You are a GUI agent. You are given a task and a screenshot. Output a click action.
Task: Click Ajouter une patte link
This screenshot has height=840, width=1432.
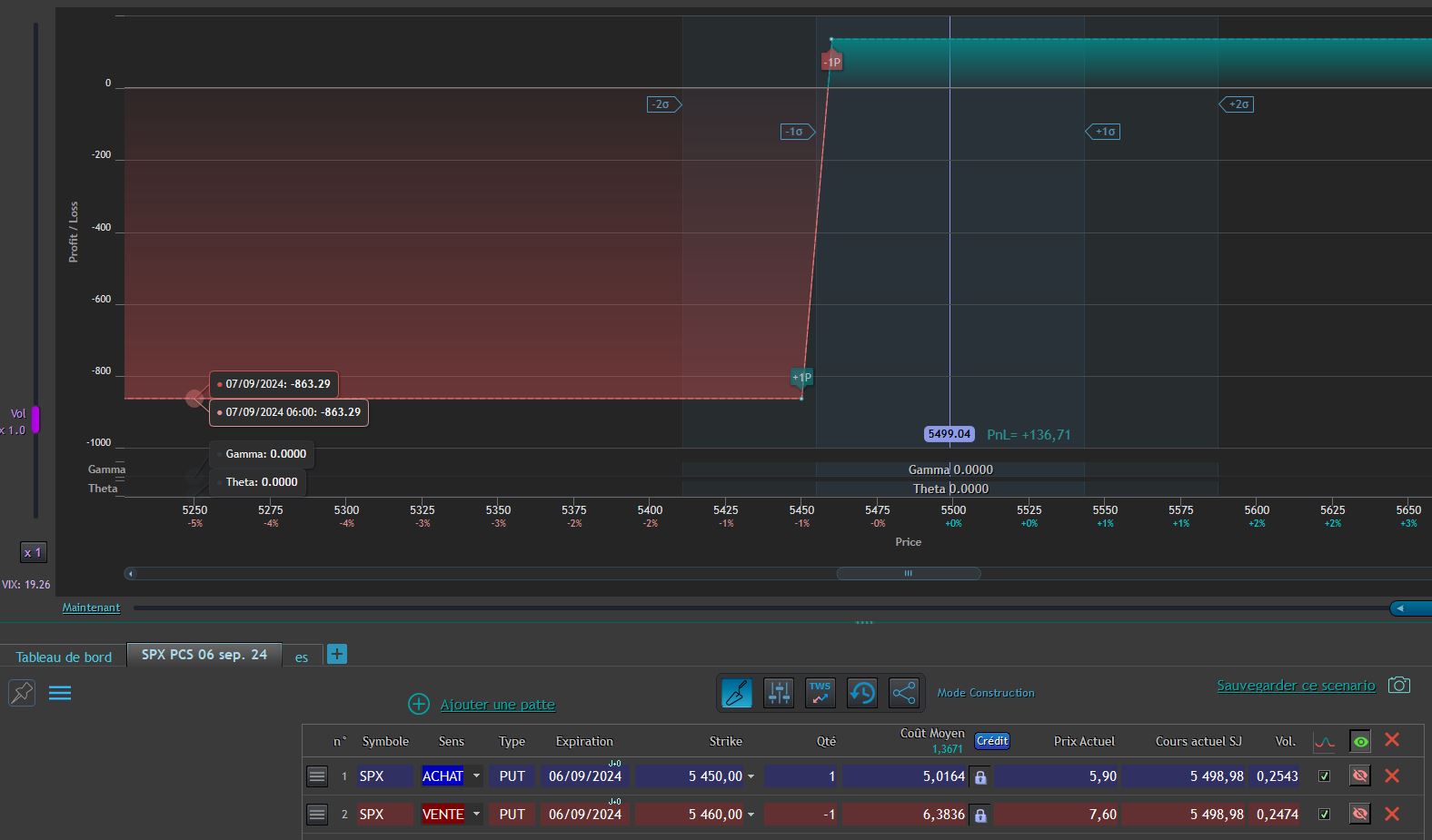(x=497, y=705)
